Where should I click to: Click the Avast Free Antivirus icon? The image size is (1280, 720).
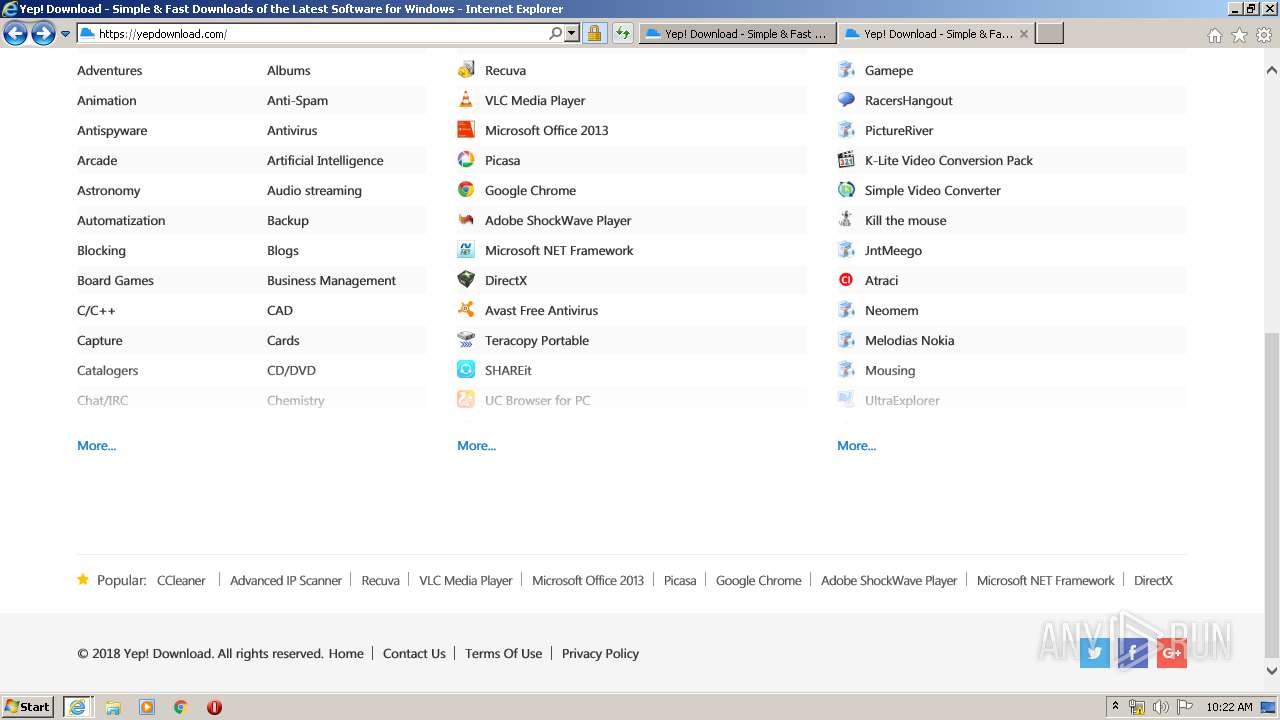466,310
